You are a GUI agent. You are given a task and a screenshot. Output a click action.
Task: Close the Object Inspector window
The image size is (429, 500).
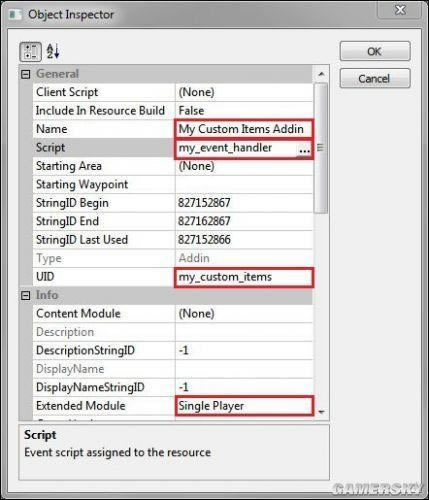coord(400,10)
